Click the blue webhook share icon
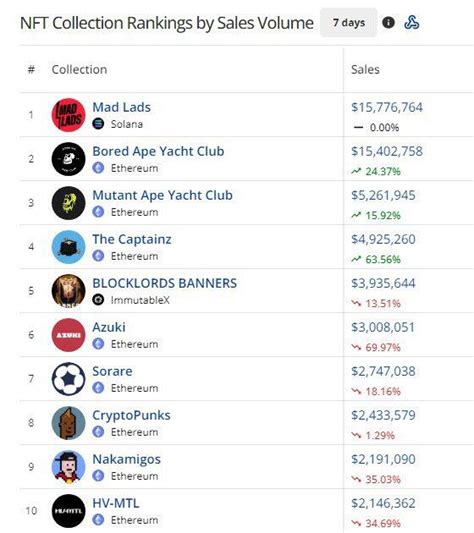 (412, 23)
